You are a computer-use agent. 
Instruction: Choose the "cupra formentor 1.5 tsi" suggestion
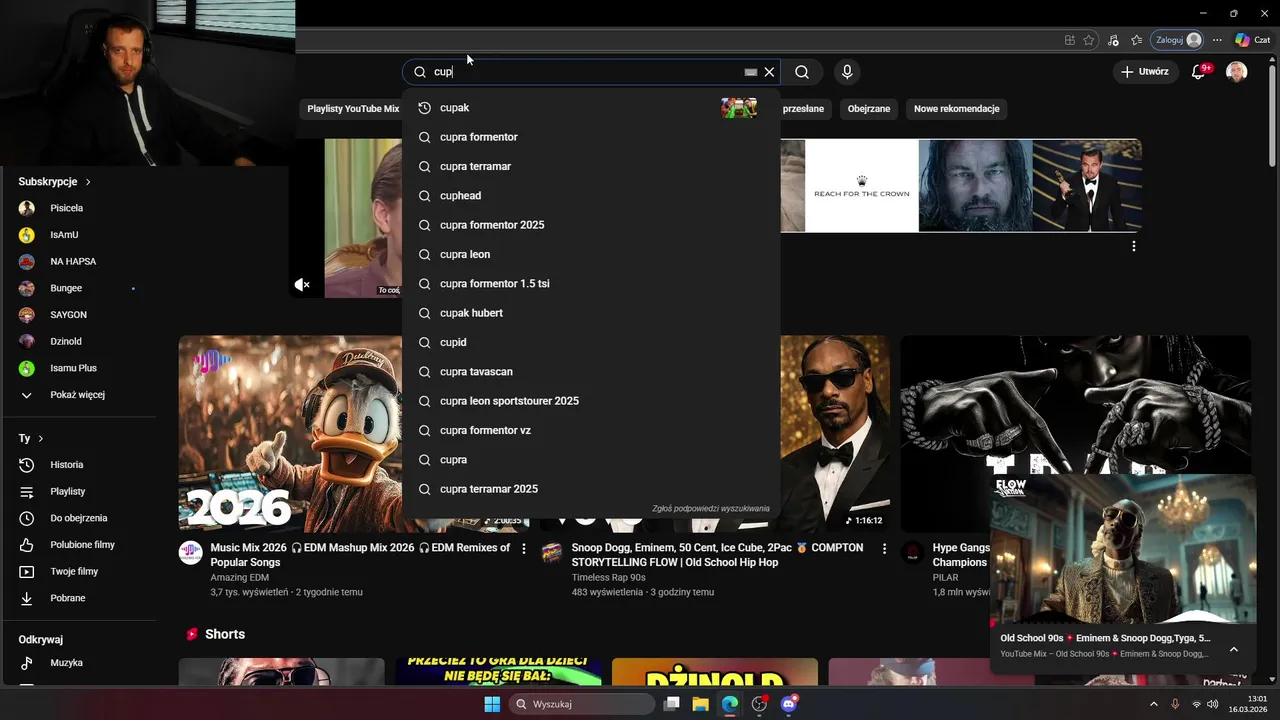click(x=591, y=284)
